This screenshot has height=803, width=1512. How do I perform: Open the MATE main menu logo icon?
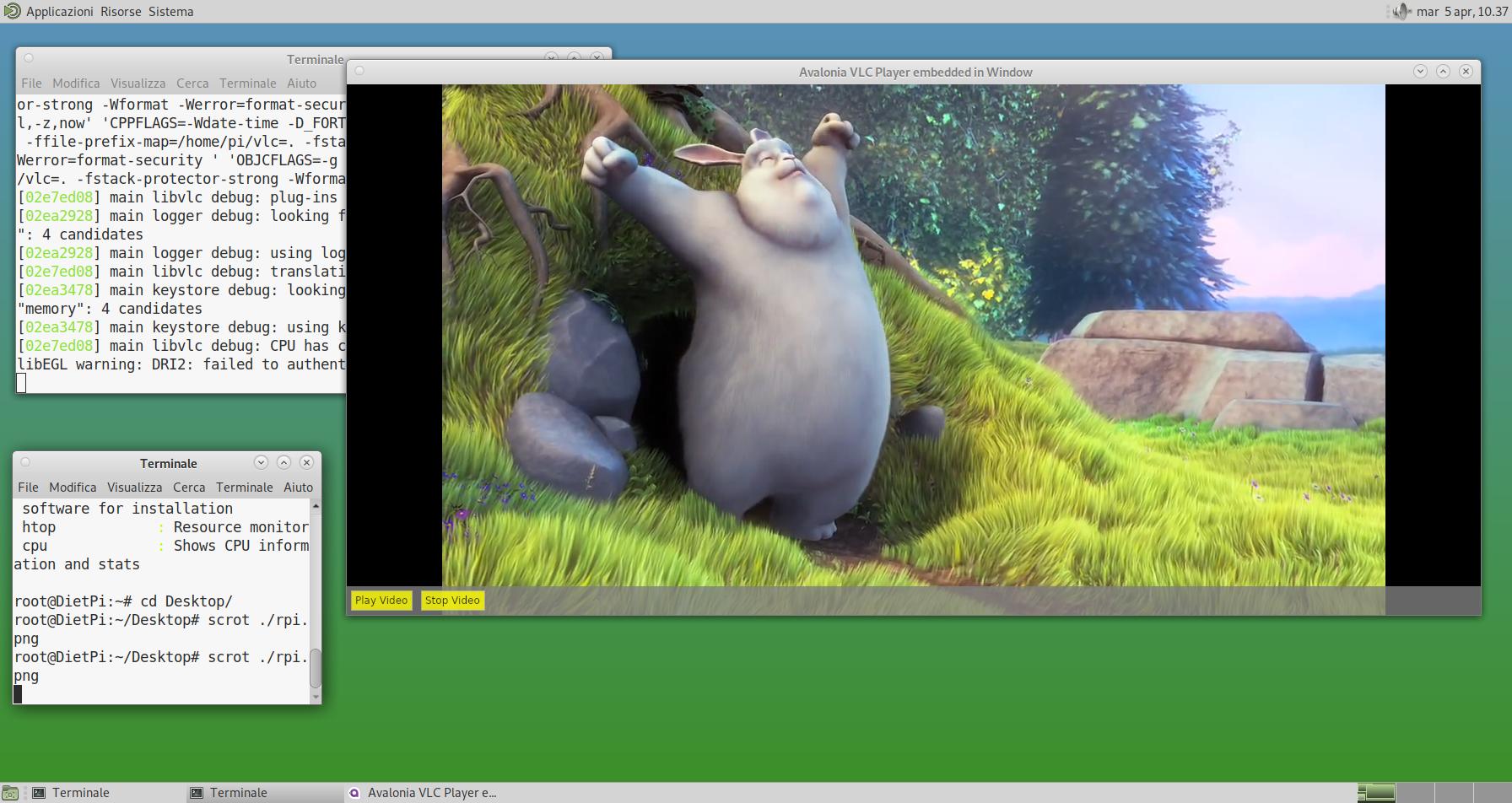(12, 11)
